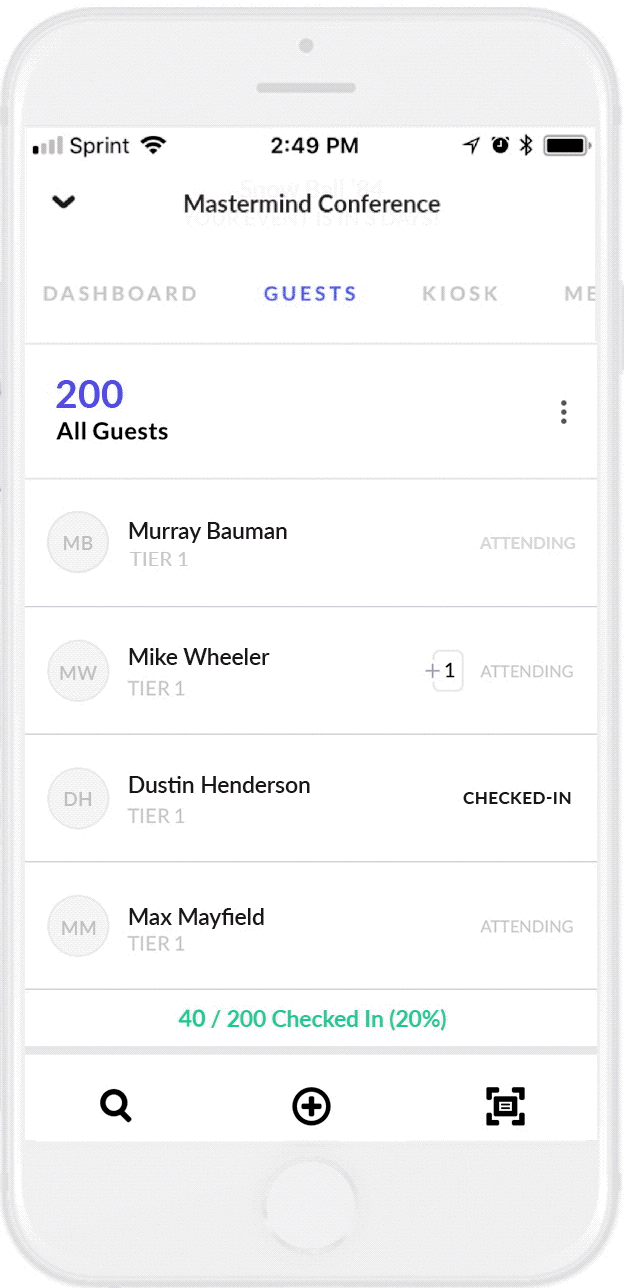This screenshot has width=624, height=1288.
Task: Toggle Dustin Henderson's CHECKED-IN status
Action: tap(517, 798)
